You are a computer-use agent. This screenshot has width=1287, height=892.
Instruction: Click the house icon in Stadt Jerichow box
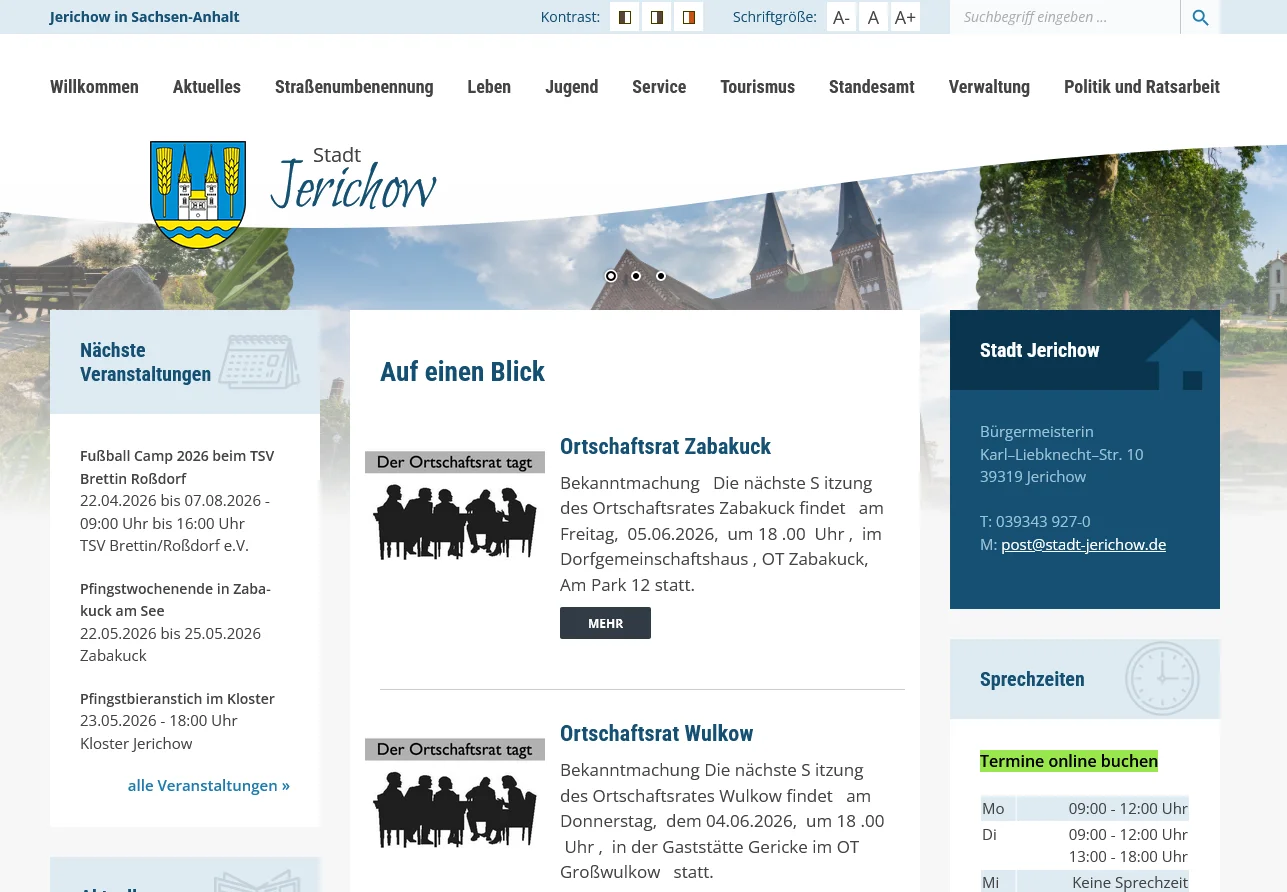tap(1183, 355)
